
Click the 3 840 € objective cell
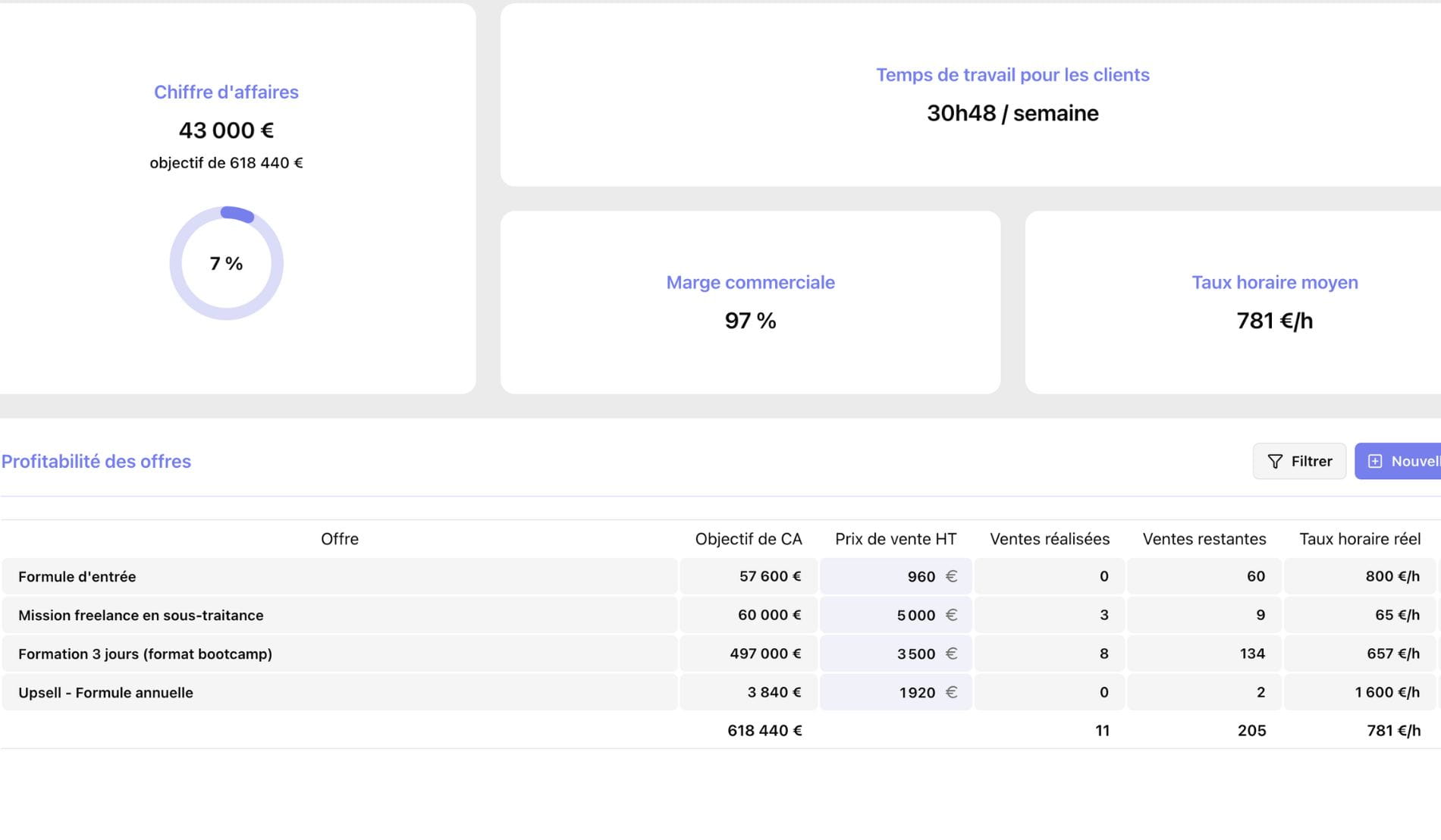[x=749, y=692]
